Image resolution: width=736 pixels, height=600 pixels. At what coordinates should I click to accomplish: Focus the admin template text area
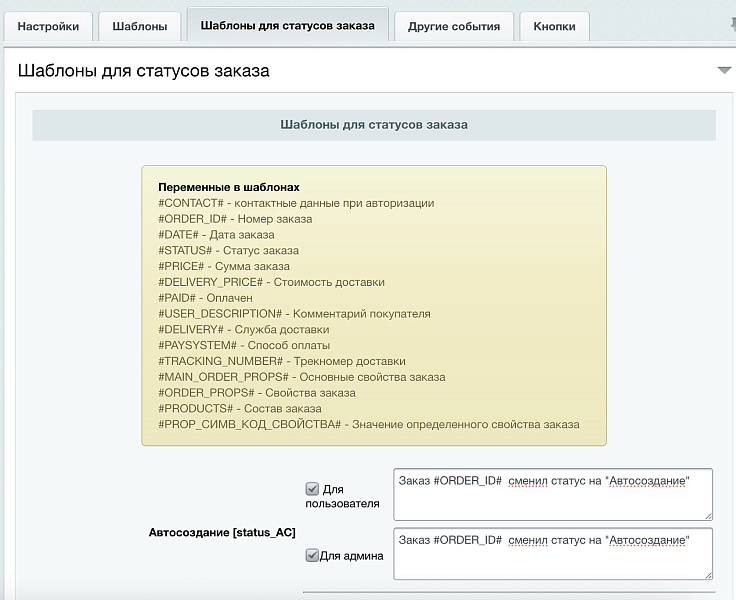click(553, 553)
